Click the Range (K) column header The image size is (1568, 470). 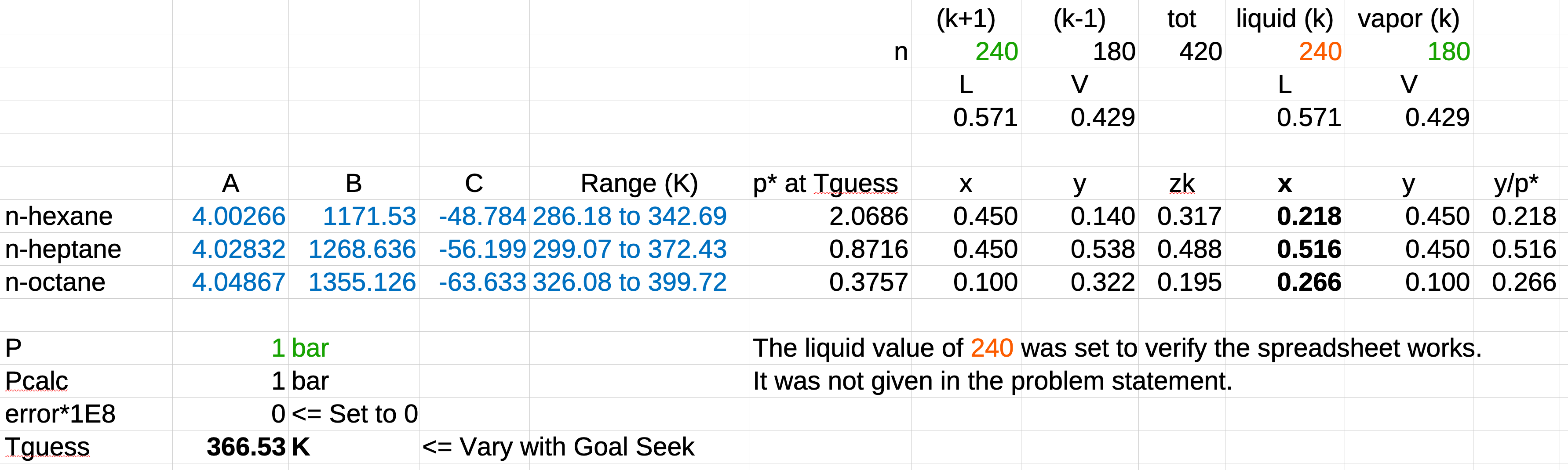[639, 184]
